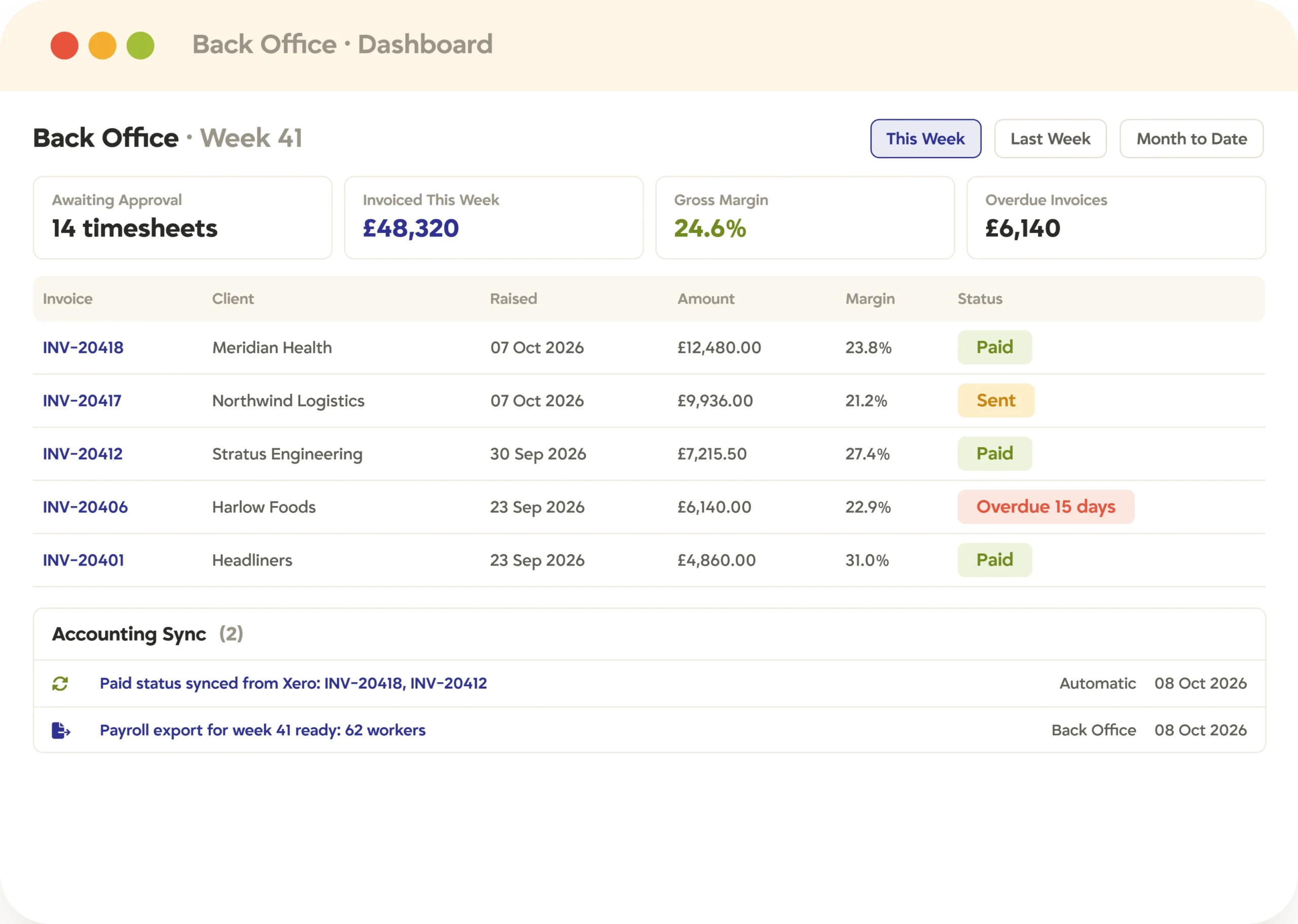Image resolution: width=1298 pixels, height=924 pixels.
Task: Click the Raised column header
Action: 514,299
